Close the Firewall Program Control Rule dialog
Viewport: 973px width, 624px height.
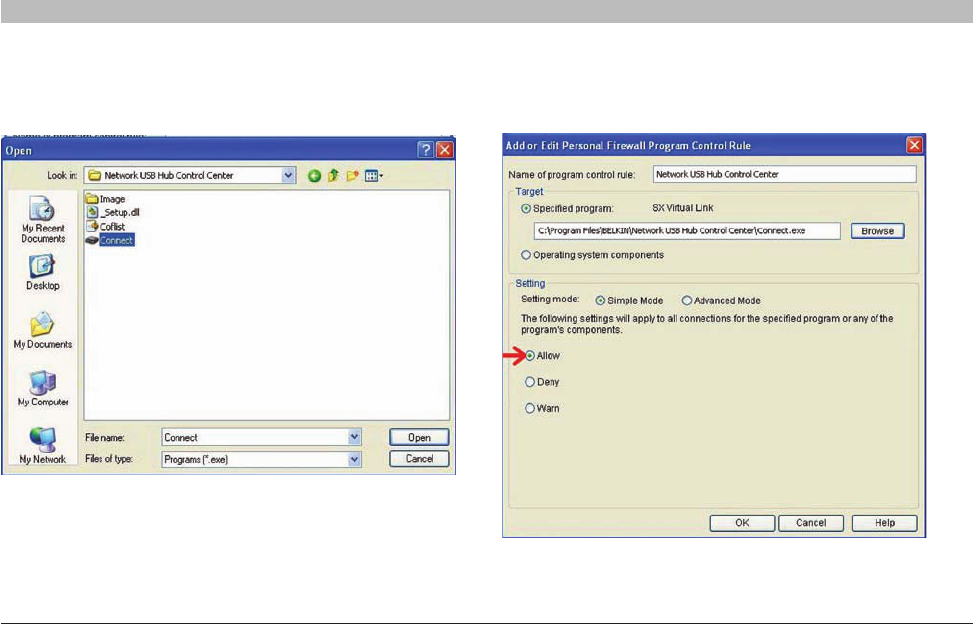coord(915,145)
